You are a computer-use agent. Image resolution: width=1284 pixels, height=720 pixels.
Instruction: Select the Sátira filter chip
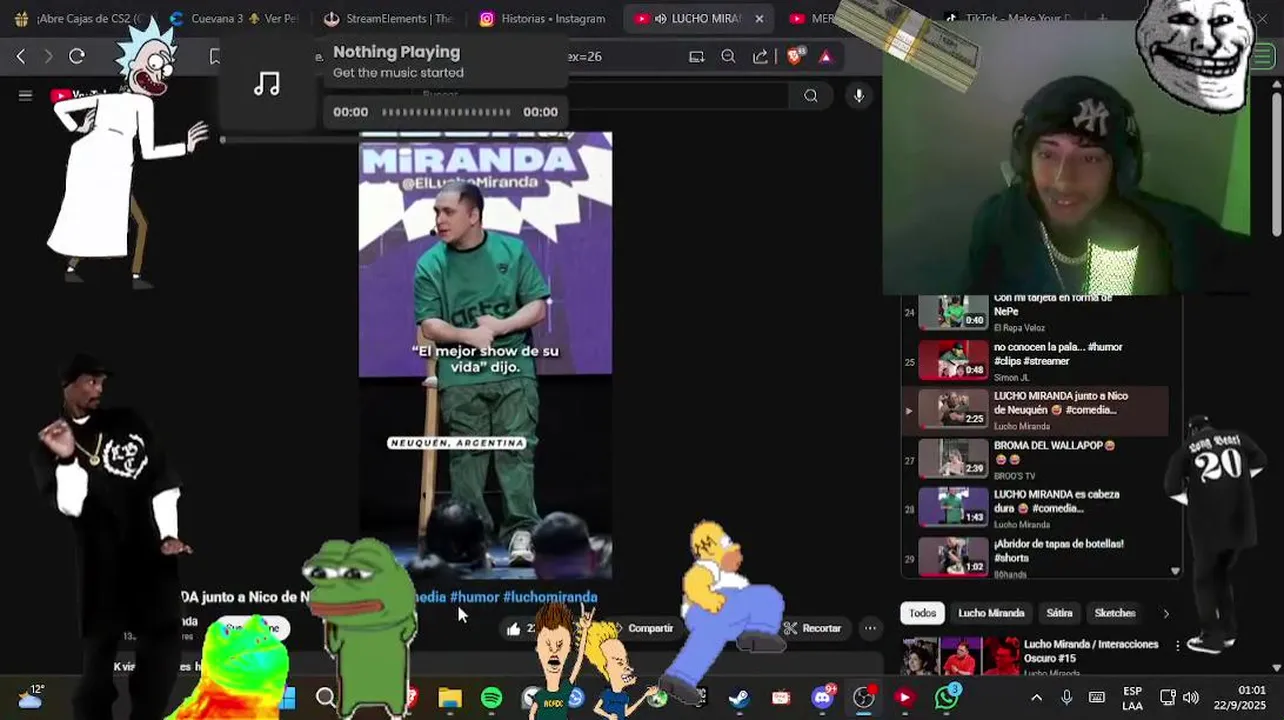[x=1059, y=613]
